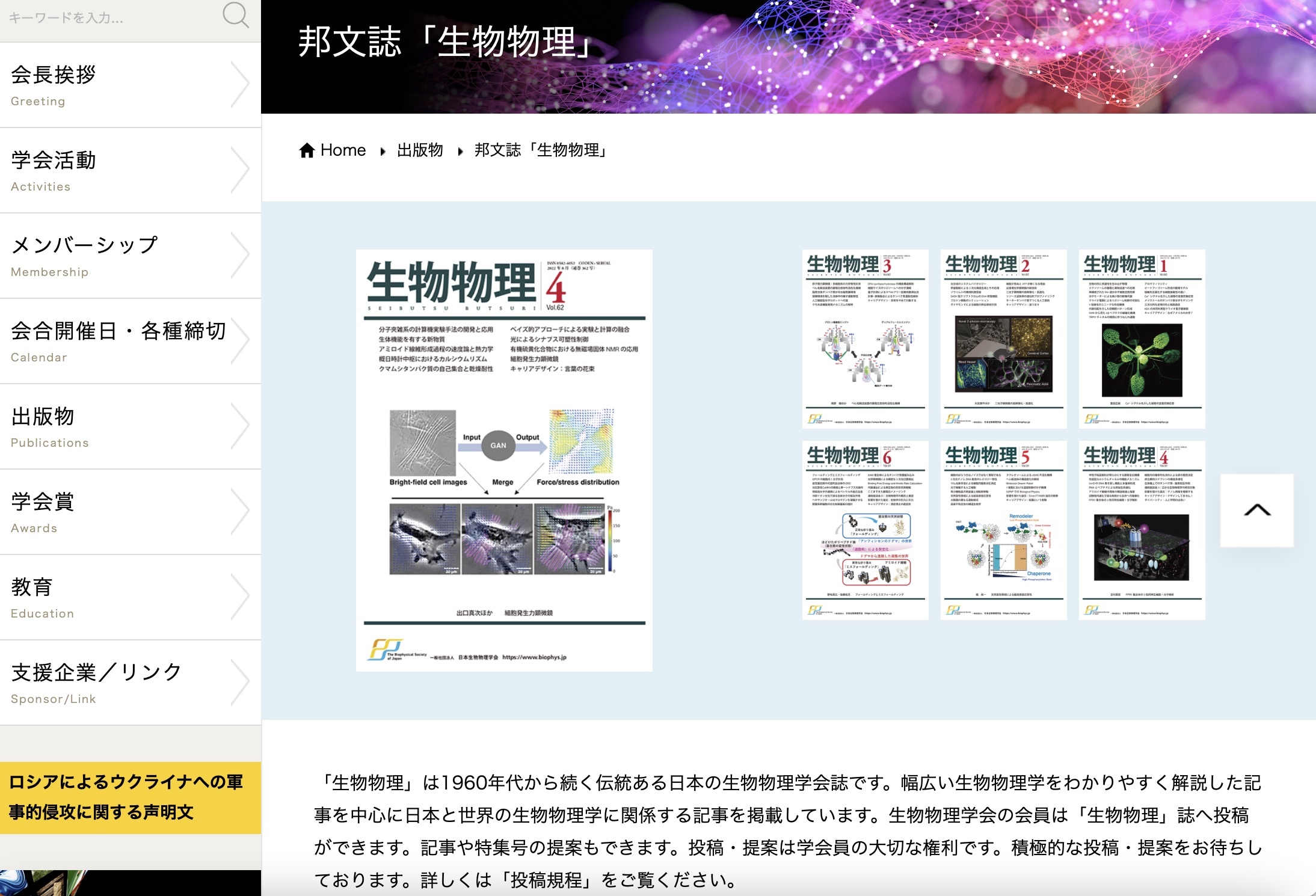Image resolution: width=1316 pixels, height=896 pixels.
Task: Expand the 会長挨拶 Greeting chevron
Action: [x=240, y=85]
